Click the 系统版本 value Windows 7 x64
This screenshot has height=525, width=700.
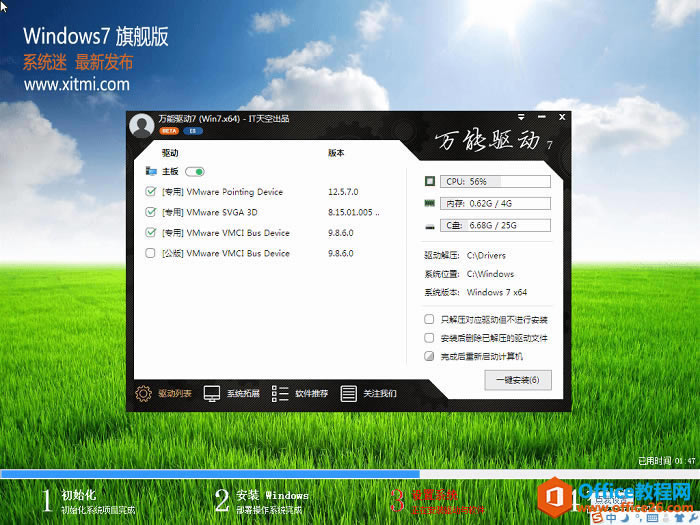[497, 292]
